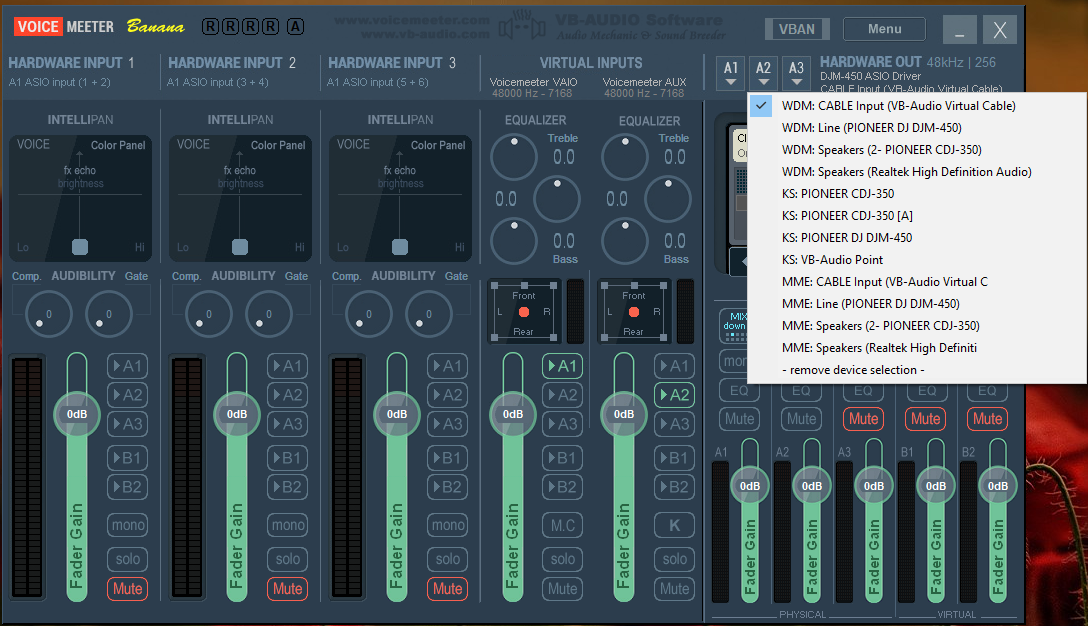Click AUX Front/Rear surround panner dot

(634, 312)
